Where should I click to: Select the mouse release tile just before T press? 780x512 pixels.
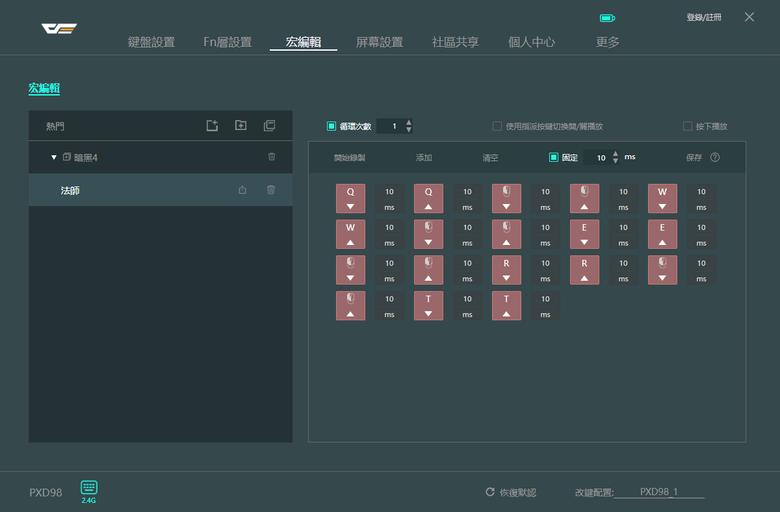click(351, 306)
